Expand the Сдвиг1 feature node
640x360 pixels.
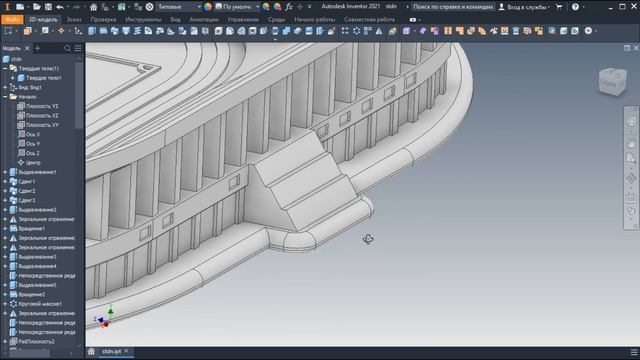click(x=5, y=182)
